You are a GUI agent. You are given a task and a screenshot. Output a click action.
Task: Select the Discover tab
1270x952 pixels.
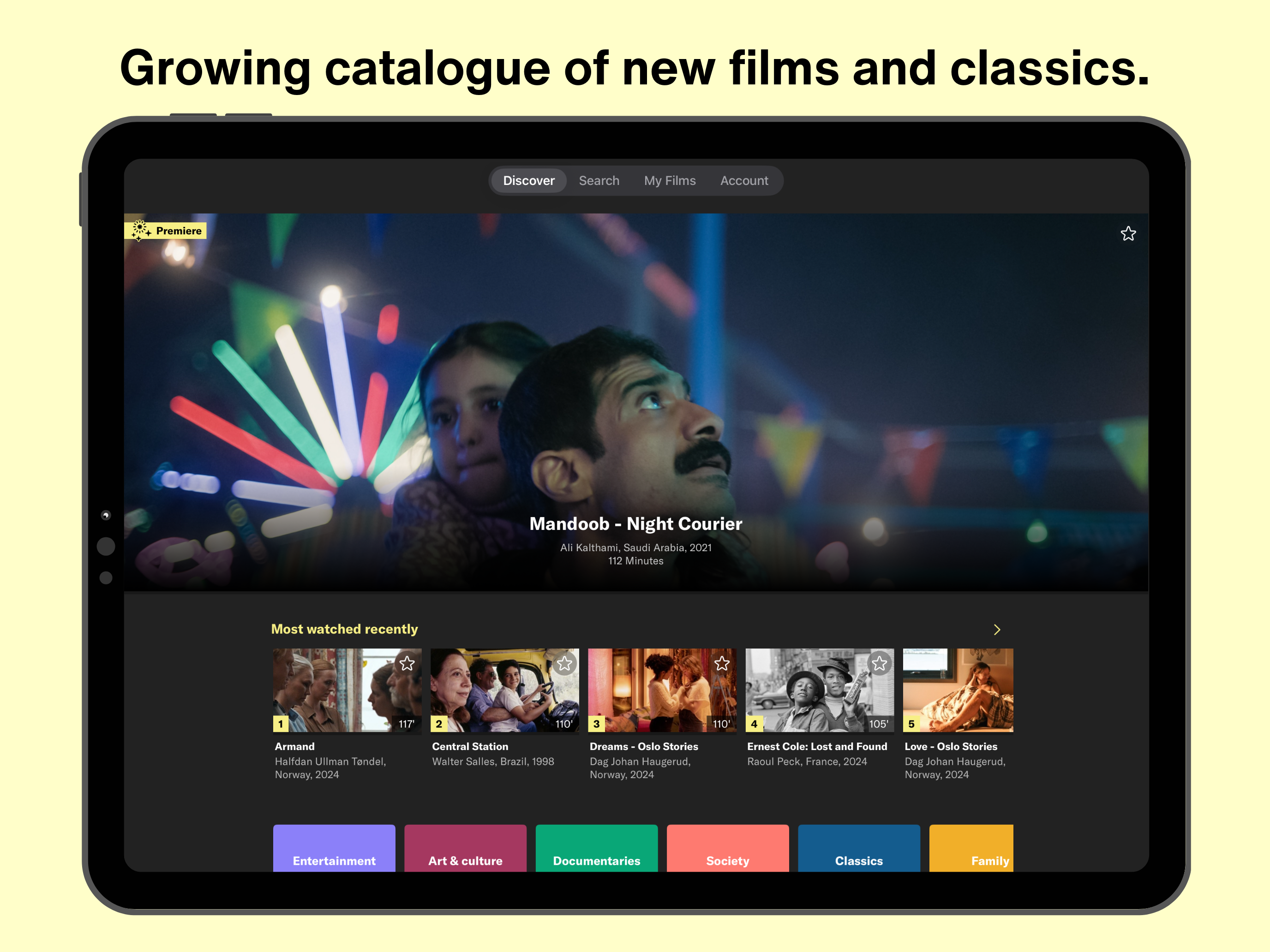529,181
